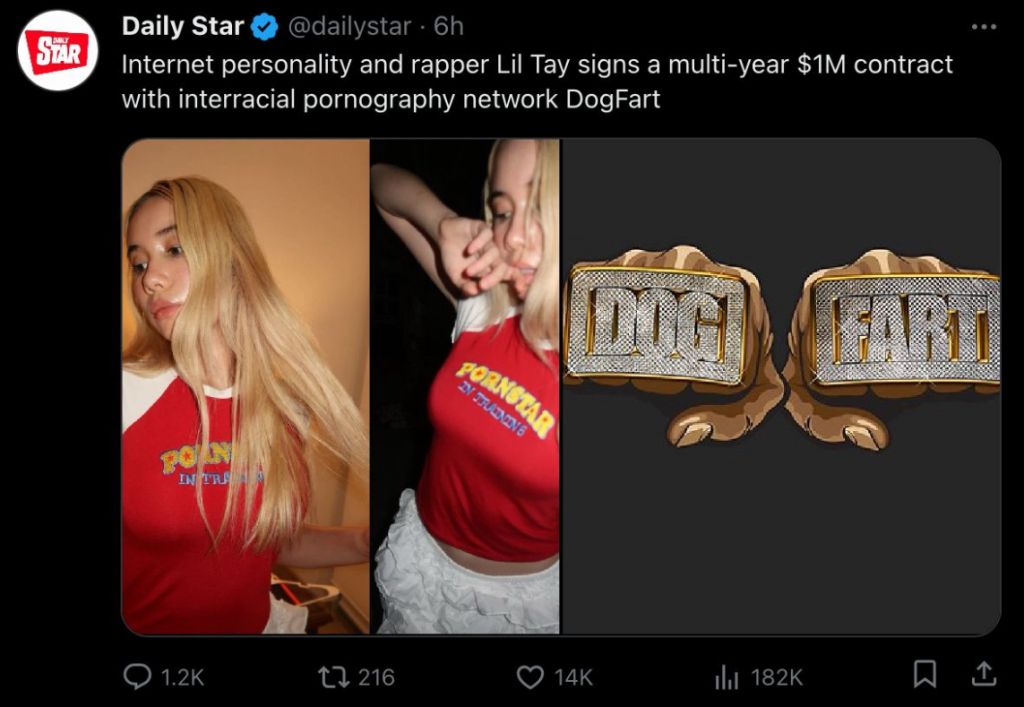Click the 6h timestamp
1024x707 pixels.
449,27
